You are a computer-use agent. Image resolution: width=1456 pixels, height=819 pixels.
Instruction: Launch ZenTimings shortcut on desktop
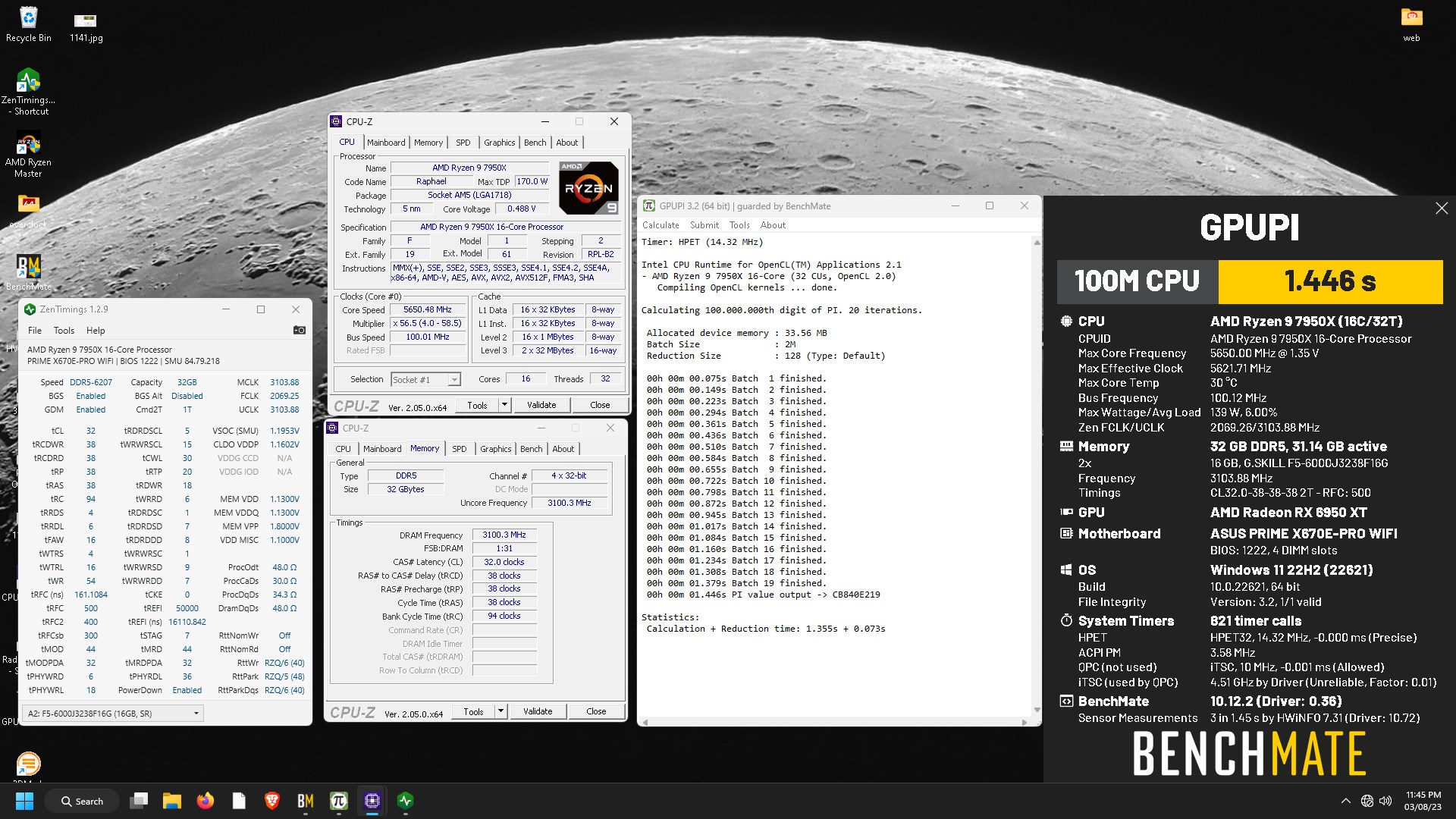[x=28, y=92]
